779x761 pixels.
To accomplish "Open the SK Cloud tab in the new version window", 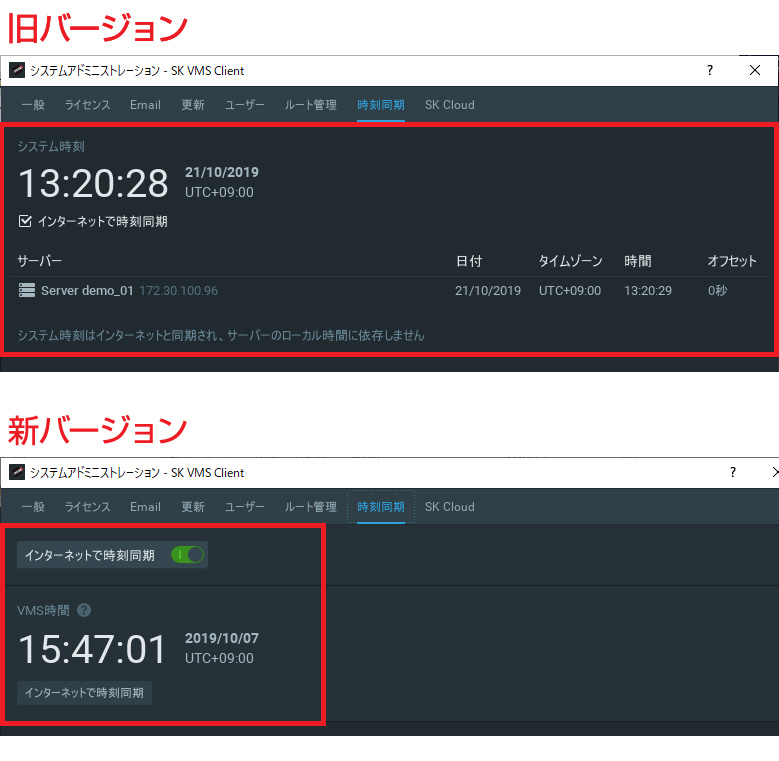I will pos(450,507).
